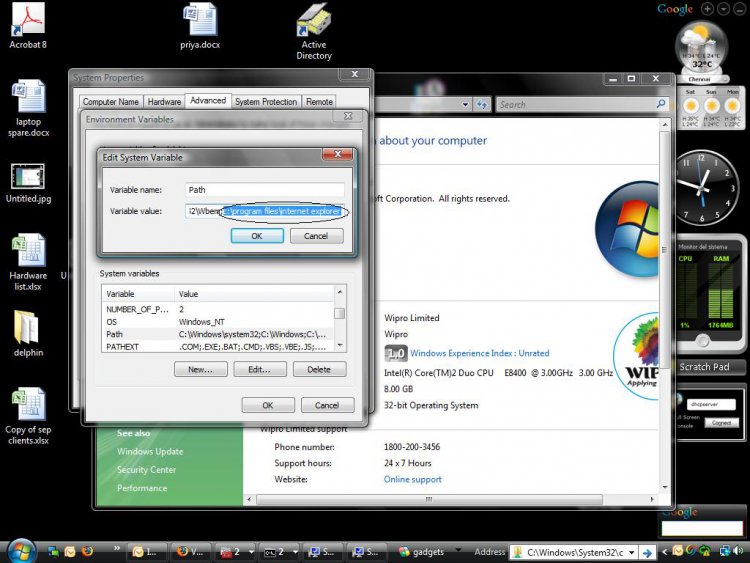The height and width of the screenshot is (563, 750).
Task: Click the Connect button in sidebar gadget
Action: click(721, 423)
